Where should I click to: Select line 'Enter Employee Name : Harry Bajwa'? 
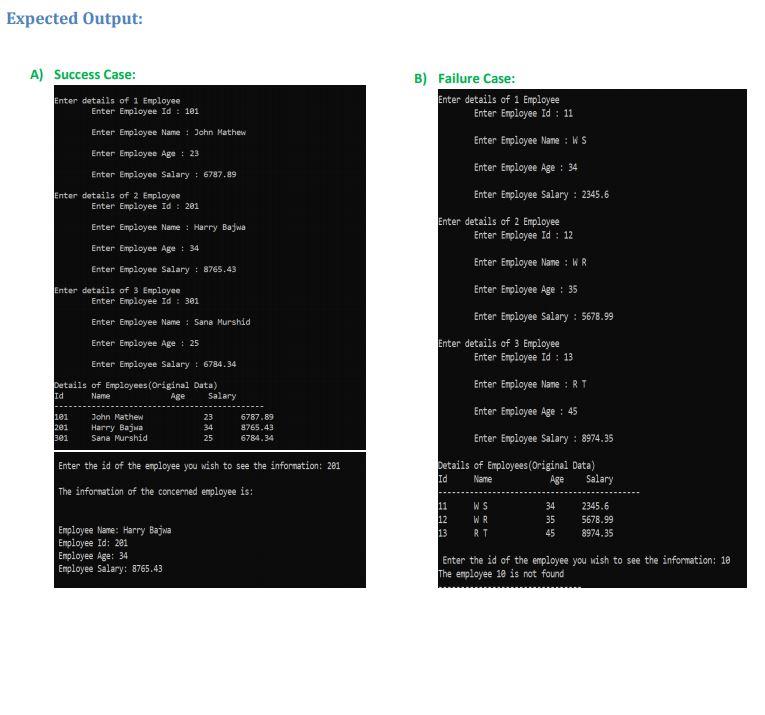[168, 227]
